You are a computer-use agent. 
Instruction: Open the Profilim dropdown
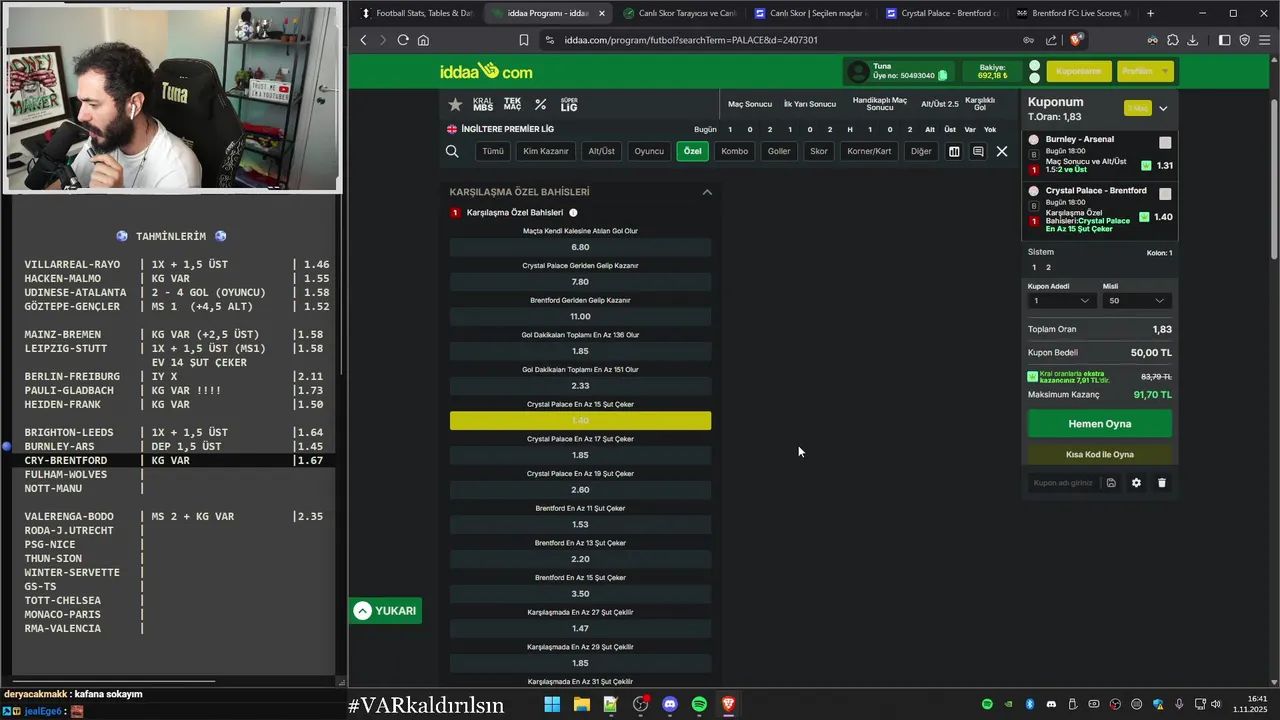1144,71
